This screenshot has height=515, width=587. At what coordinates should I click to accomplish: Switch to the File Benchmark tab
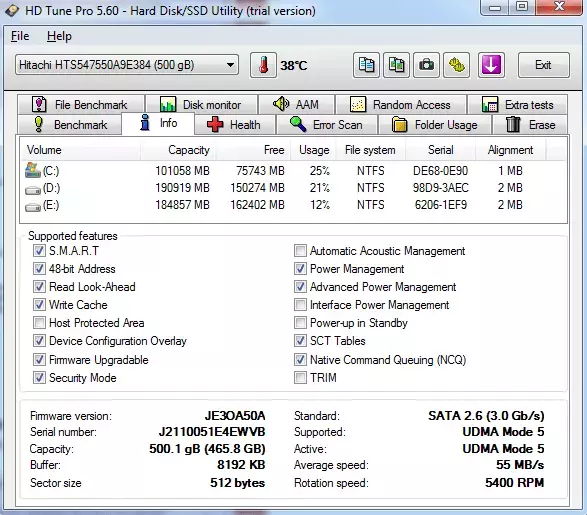(x=80, y=104)
